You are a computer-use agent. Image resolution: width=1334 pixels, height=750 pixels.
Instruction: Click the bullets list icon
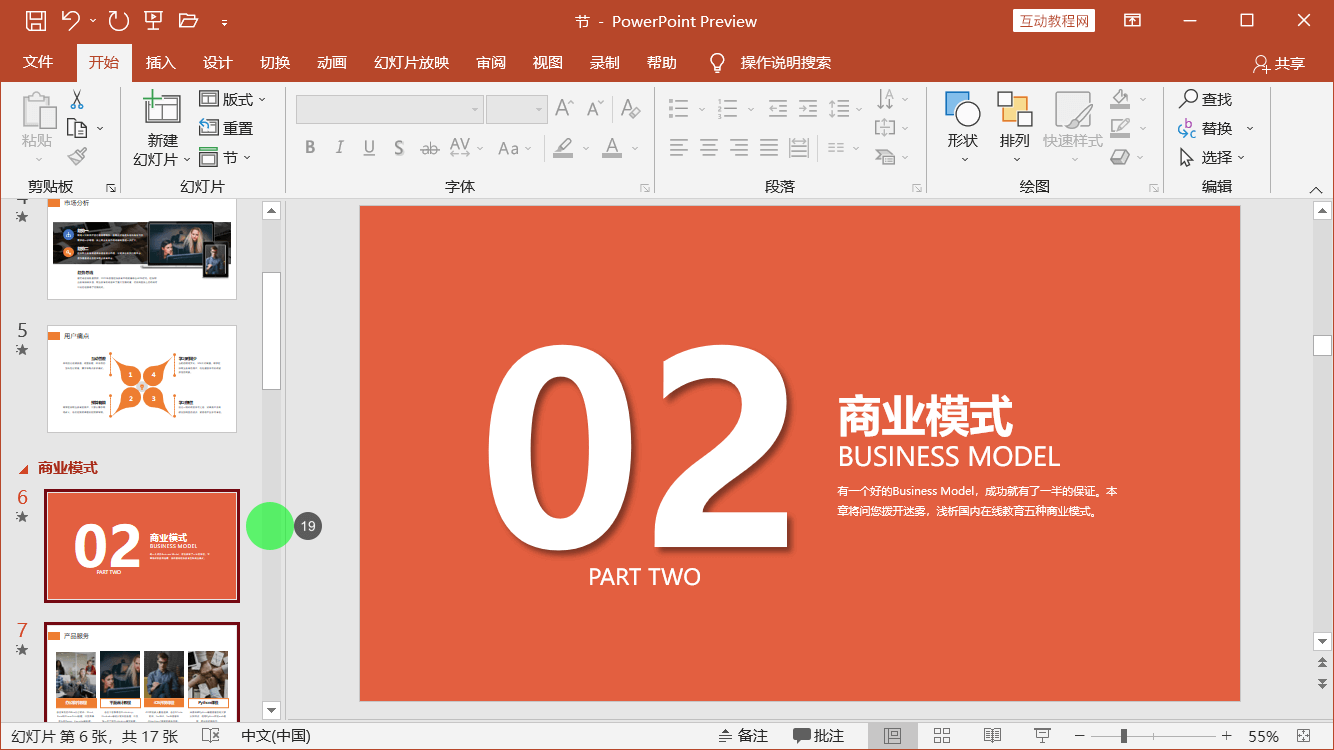point(679,108)
